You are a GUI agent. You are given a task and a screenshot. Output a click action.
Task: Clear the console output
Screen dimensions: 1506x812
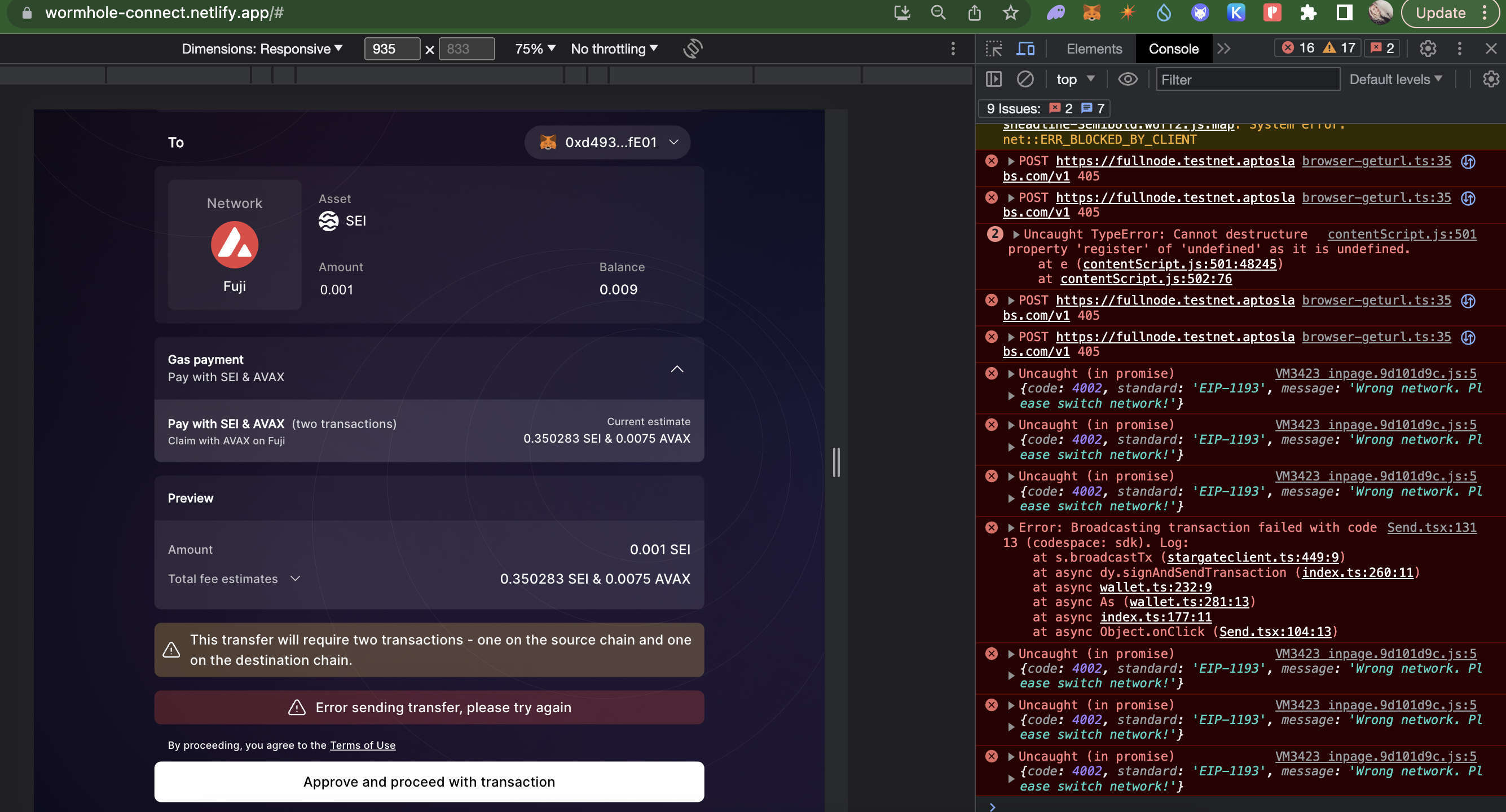click(x=1025, y=79)
